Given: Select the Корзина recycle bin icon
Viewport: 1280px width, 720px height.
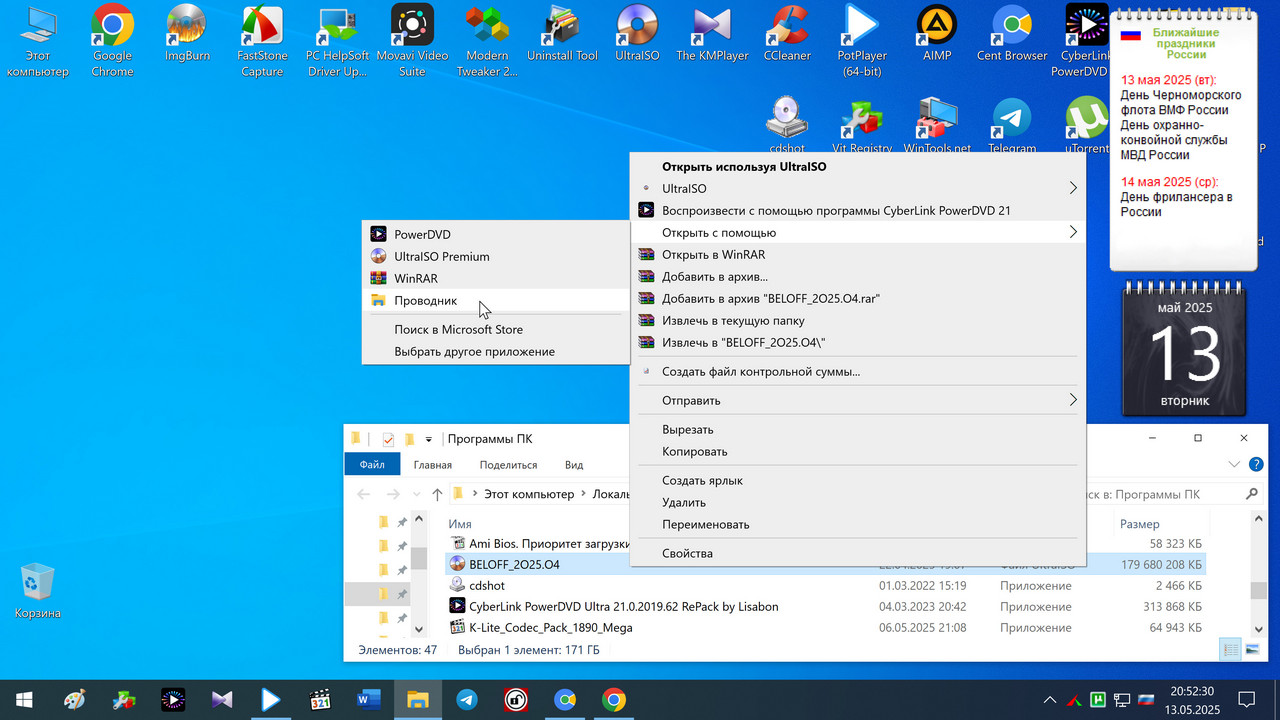Looking at the screenshot, I should tap(37, 590).
